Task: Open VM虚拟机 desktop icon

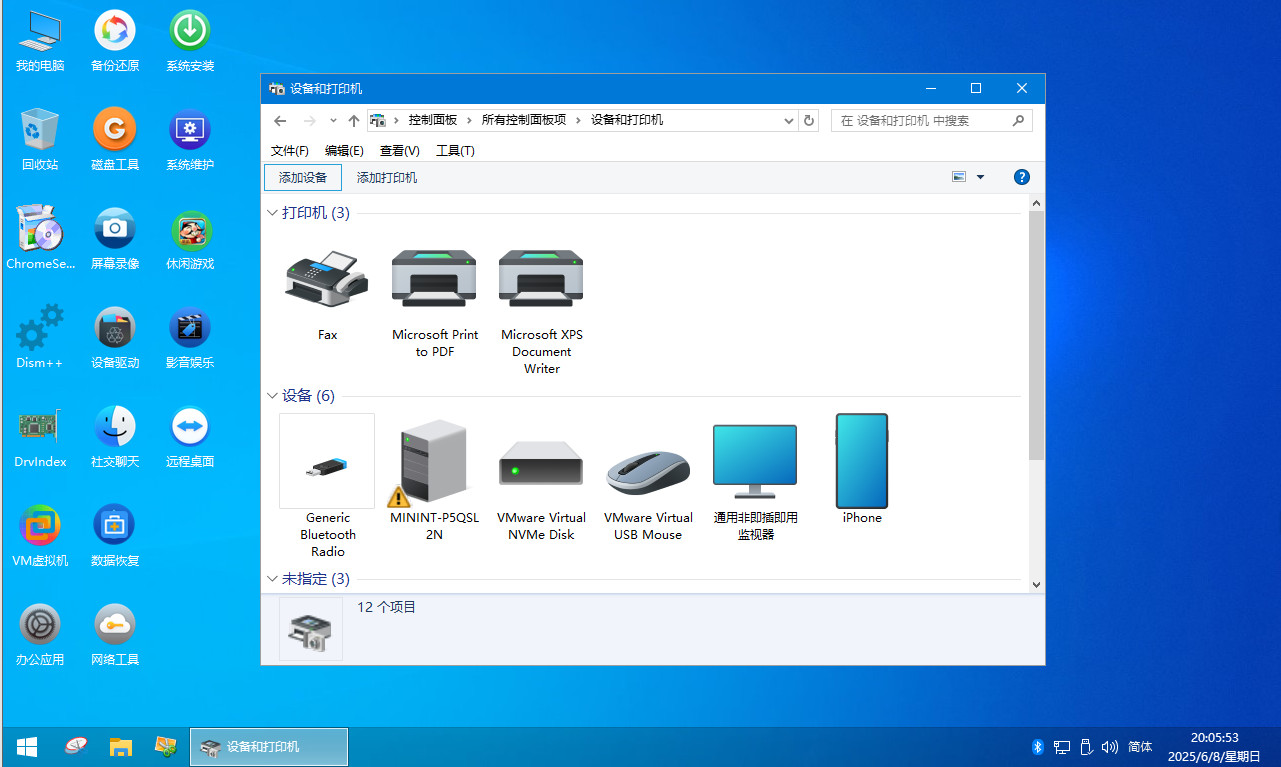Action: point(40,535)
